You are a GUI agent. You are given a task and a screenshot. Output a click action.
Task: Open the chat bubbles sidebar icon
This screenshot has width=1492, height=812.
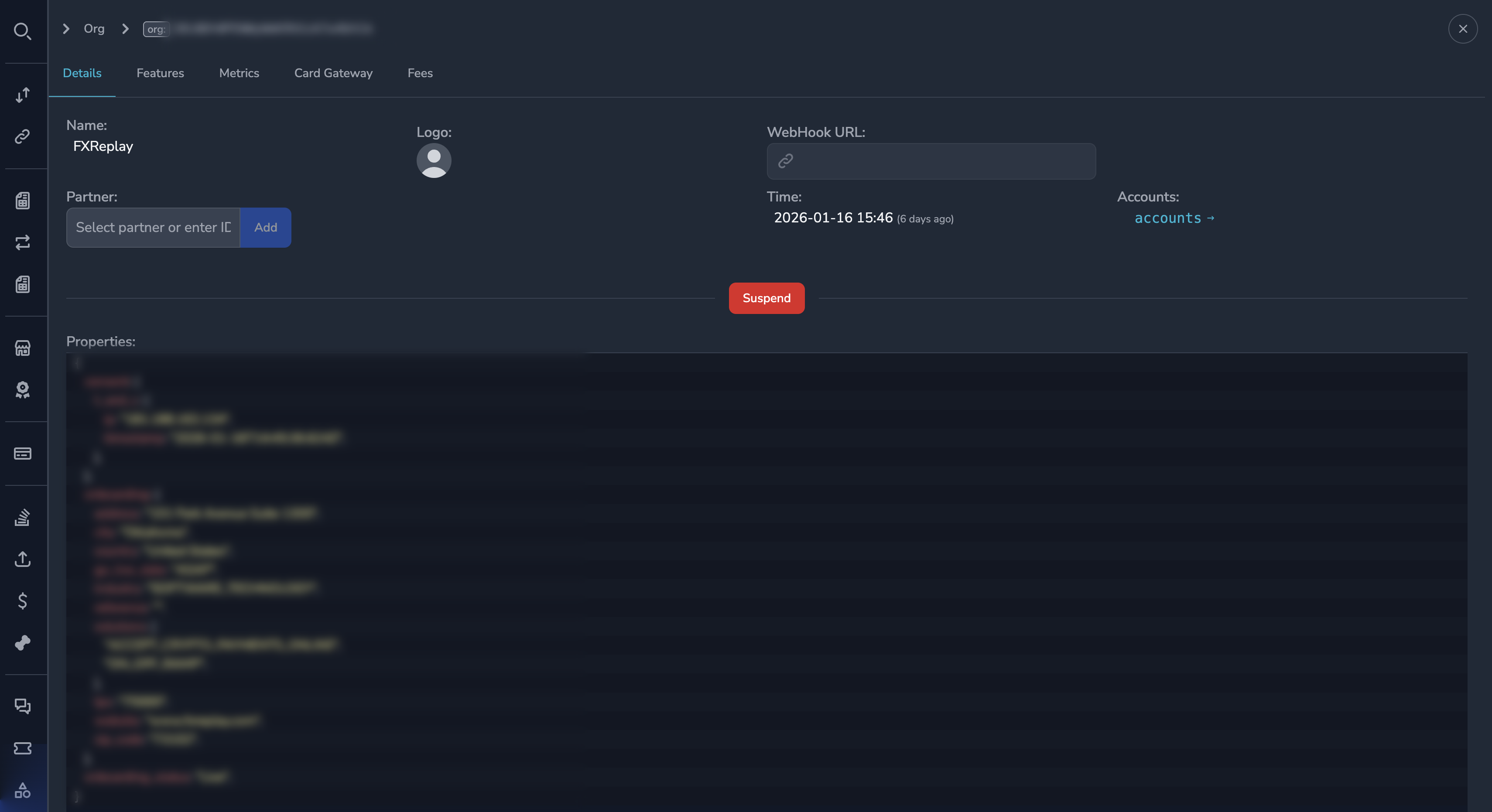[23, 706]
